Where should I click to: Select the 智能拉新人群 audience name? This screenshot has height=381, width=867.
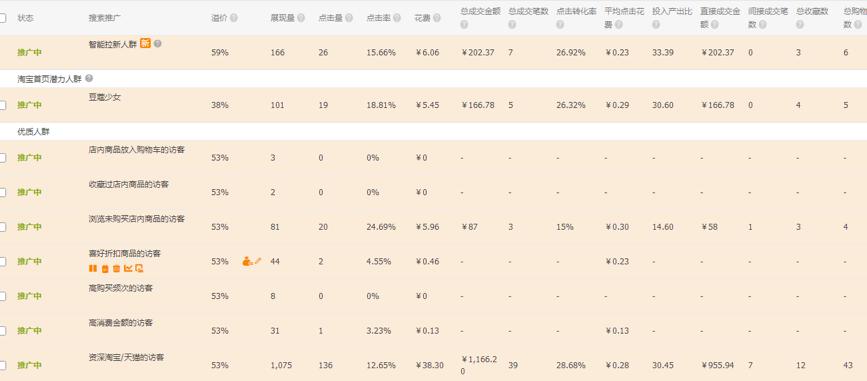(x=113, y=44)
